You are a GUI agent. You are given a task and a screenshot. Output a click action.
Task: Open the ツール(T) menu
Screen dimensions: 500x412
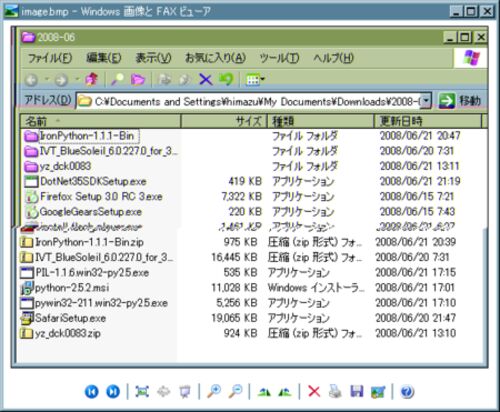tap(279, 58)
